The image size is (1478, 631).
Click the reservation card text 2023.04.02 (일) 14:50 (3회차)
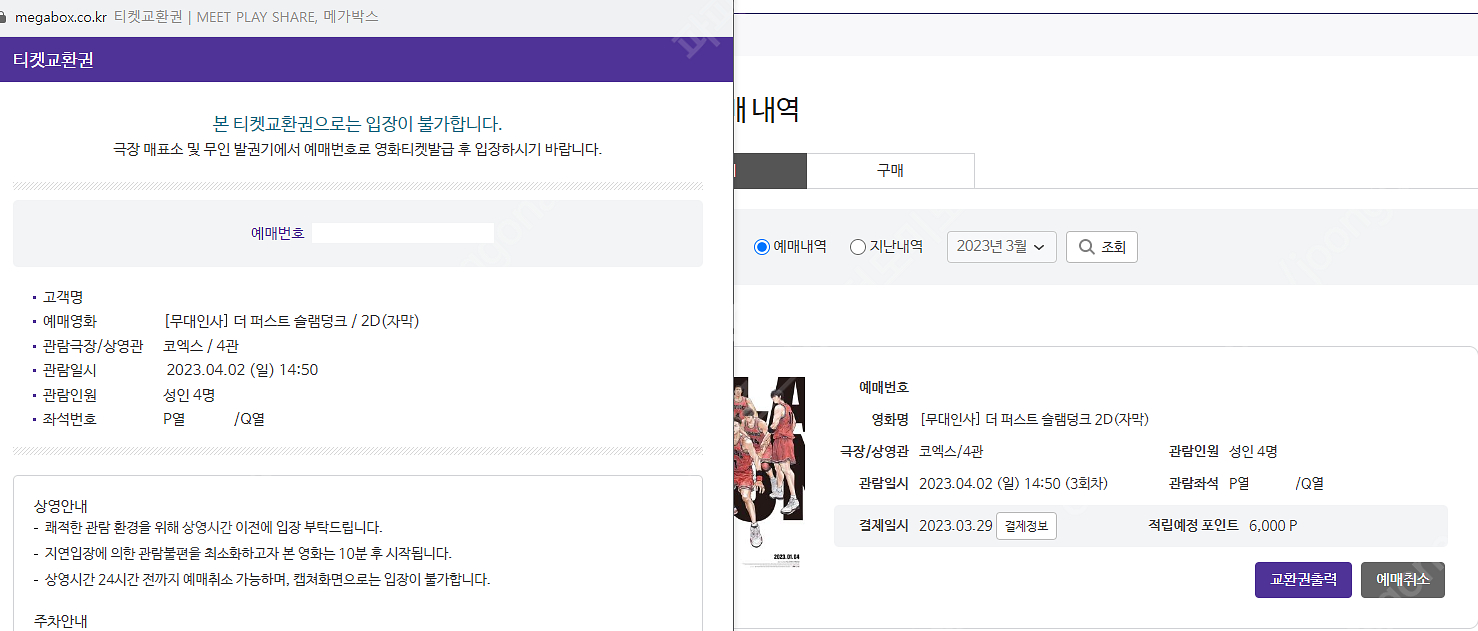tap(1013, 483)
